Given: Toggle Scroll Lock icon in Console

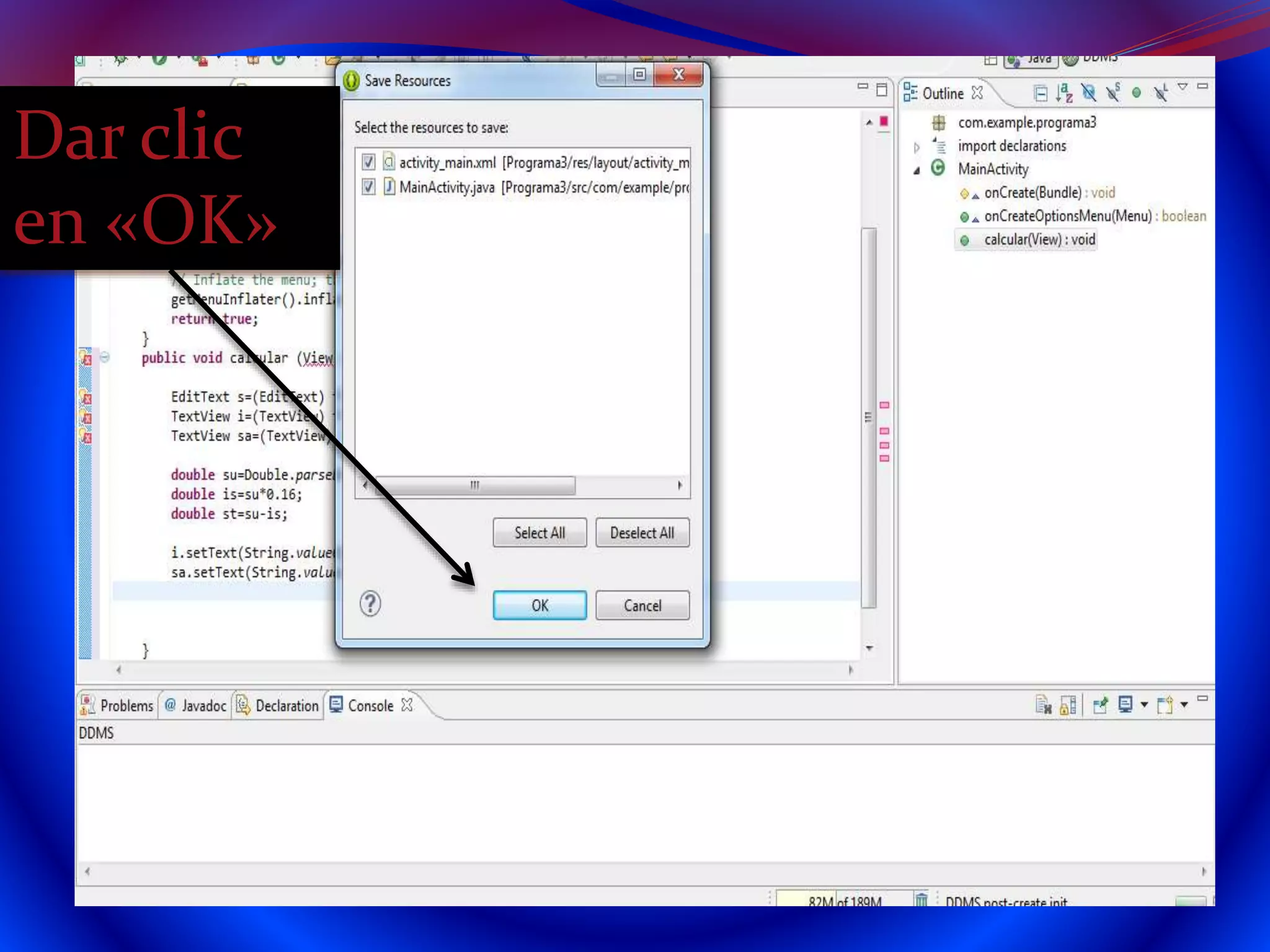Looking at the screenshot, I should pos(1068,705).
